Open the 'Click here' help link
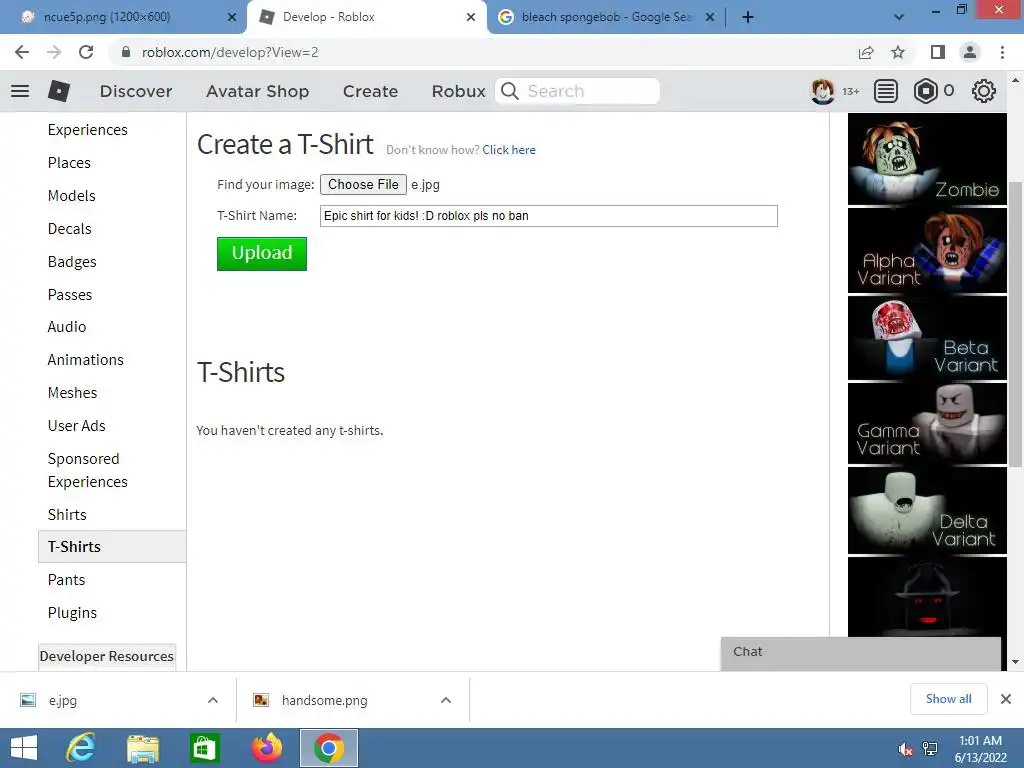 click(509, 150)
